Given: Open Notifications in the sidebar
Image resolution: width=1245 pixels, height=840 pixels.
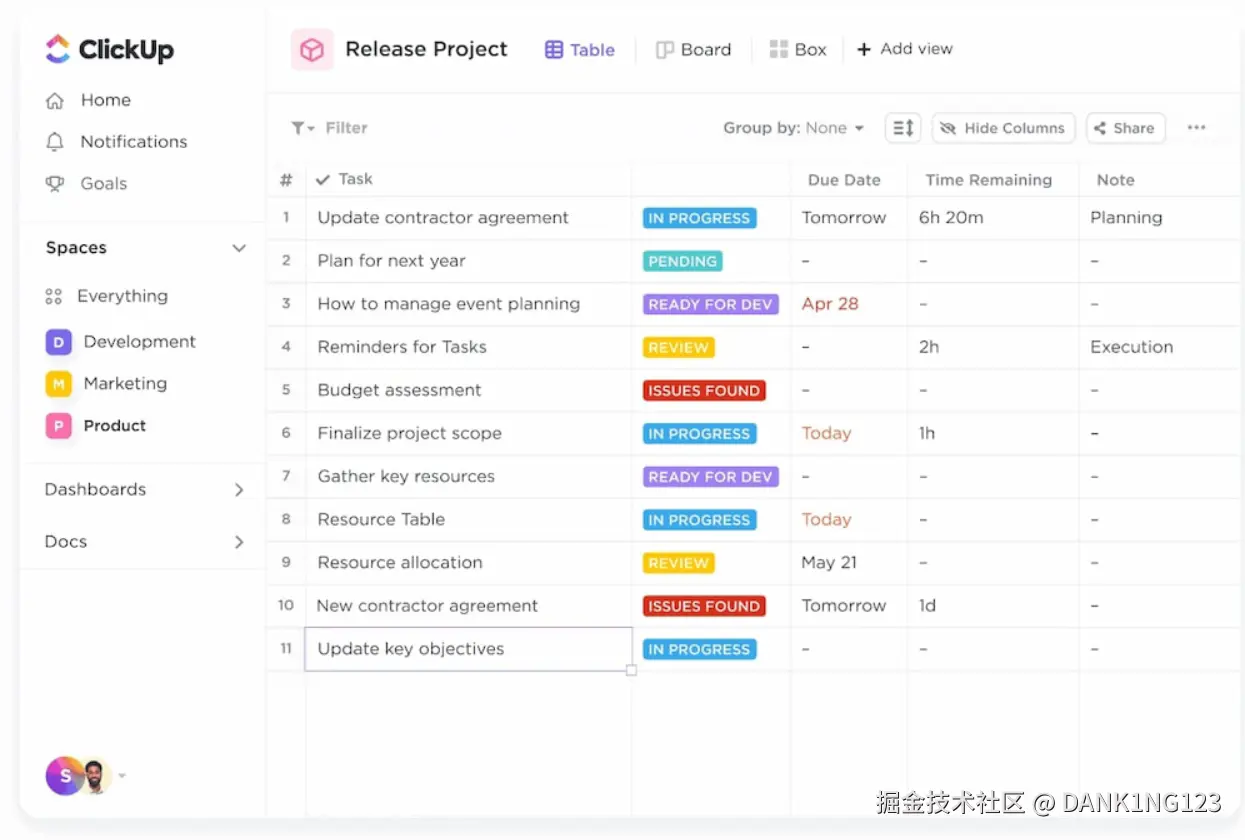Looking at the screenshot, I should (x=117, y=142).
